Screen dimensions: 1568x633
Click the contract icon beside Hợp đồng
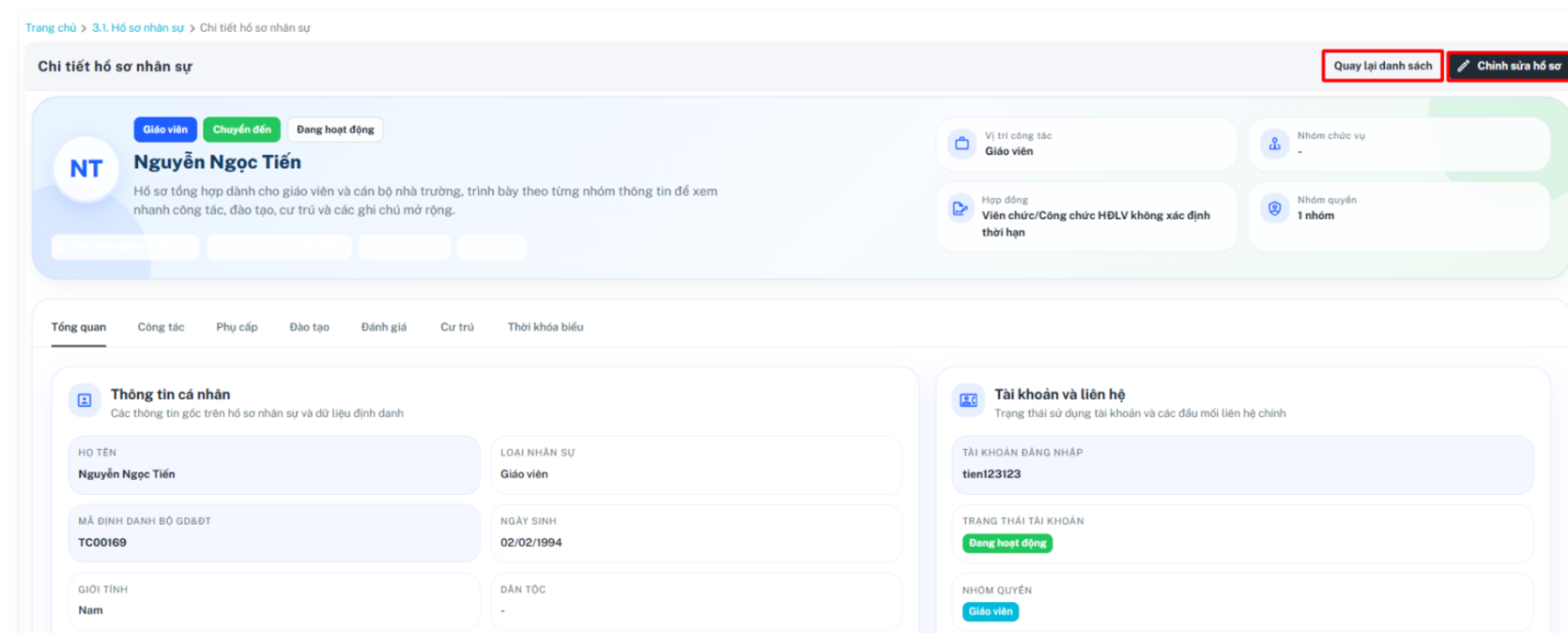(959, 208)
